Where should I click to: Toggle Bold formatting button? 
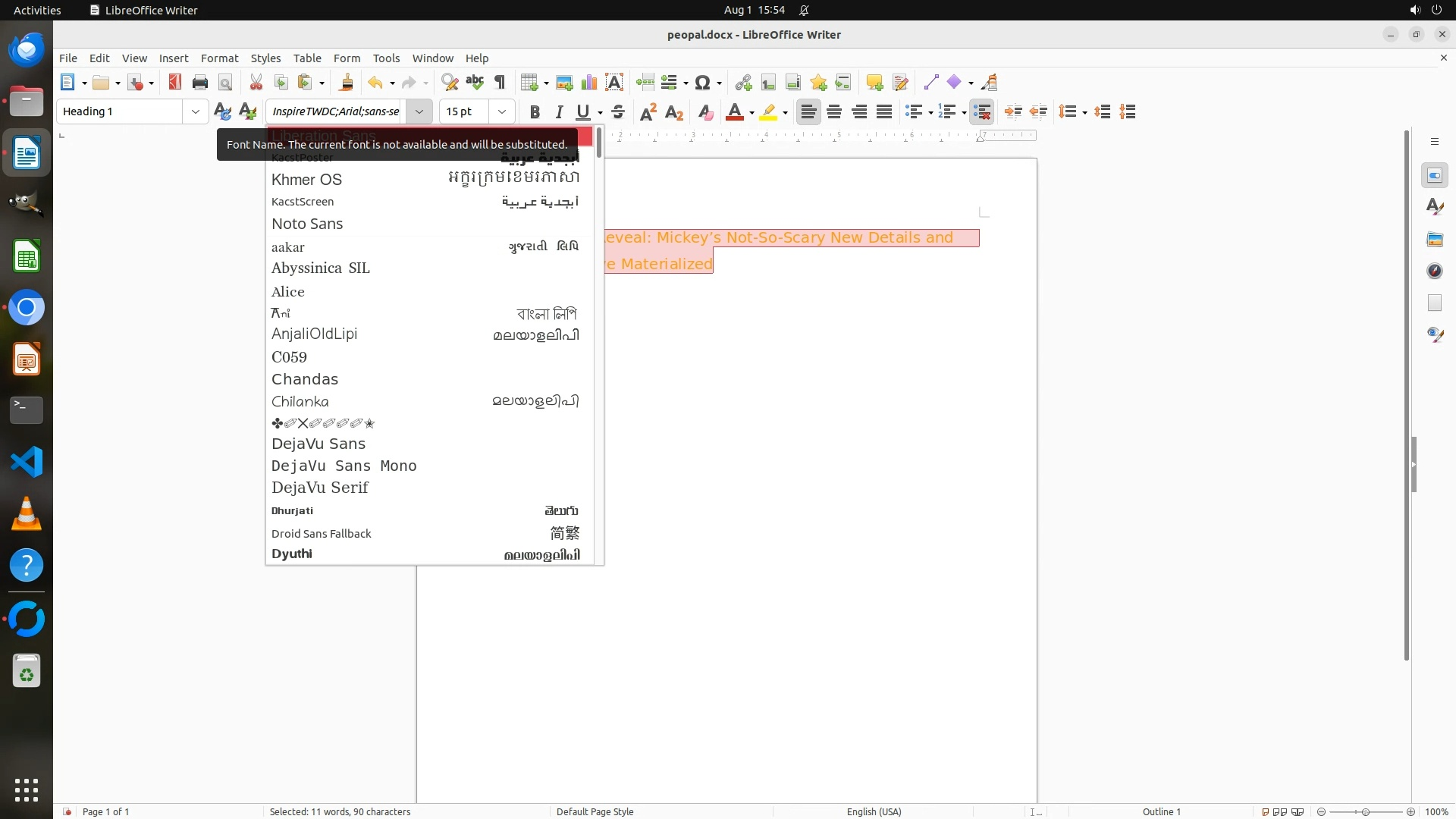click(535, 112)
